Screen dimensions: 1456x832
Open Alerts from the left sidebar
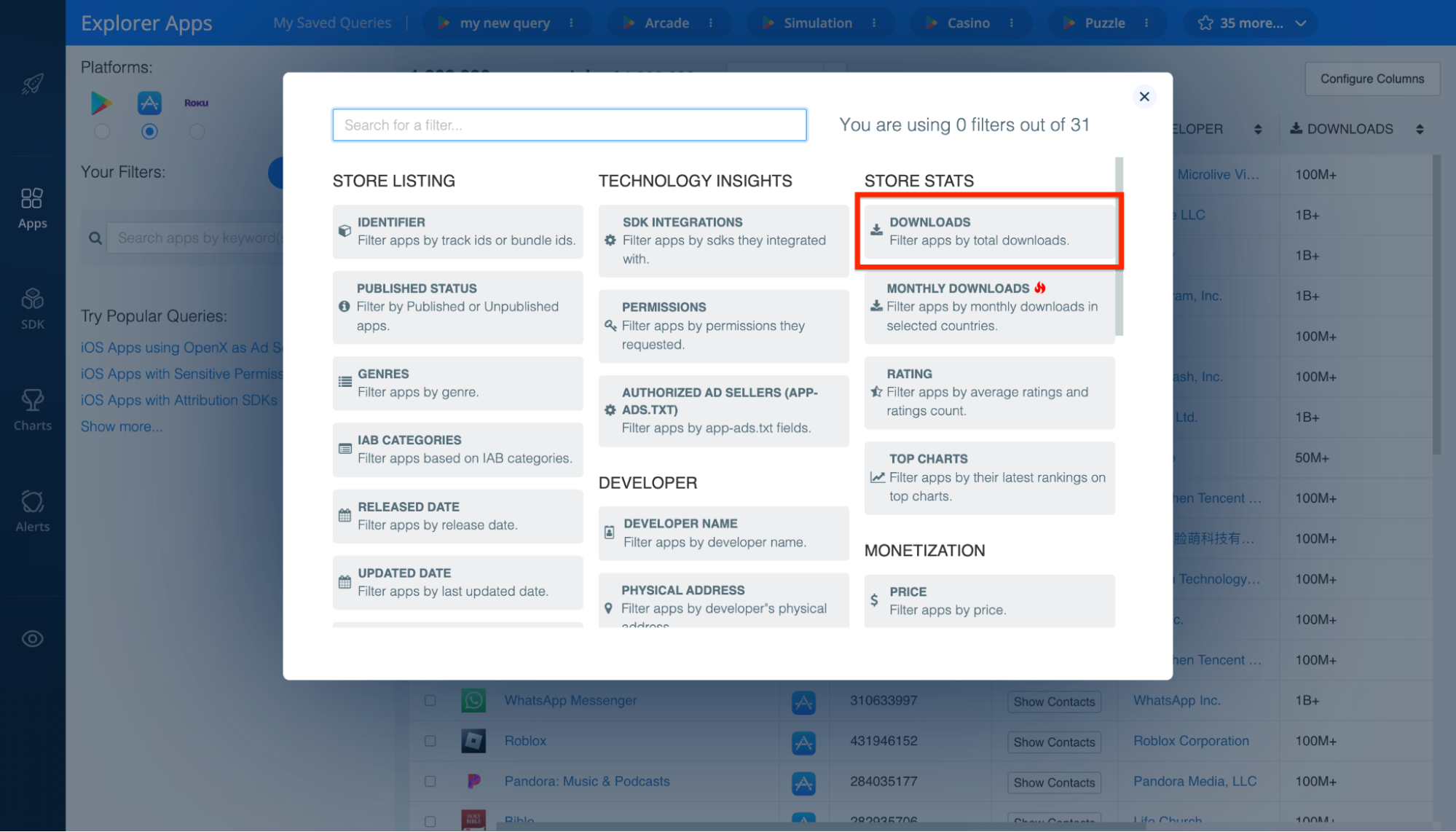coord(32,511)
